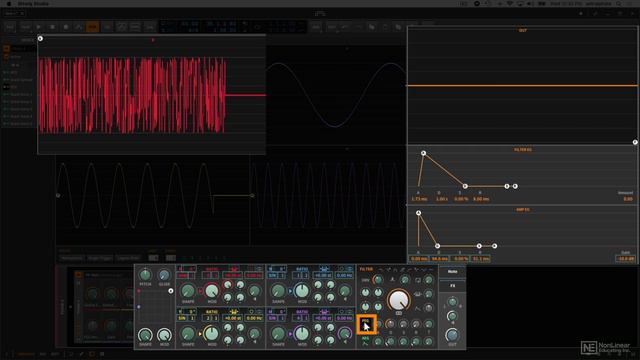Click the filter drive knob beside DRV label
Screen dimensions: 640x360
(x=378, y=280)
